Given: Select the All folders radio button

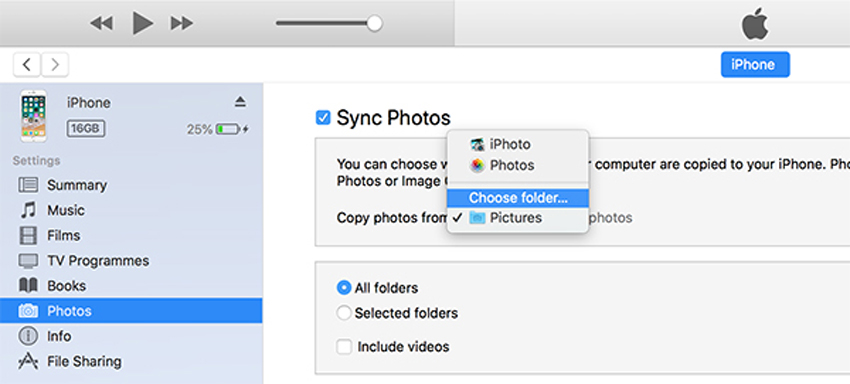Looking at the screenshot, I should click(344, 287).
